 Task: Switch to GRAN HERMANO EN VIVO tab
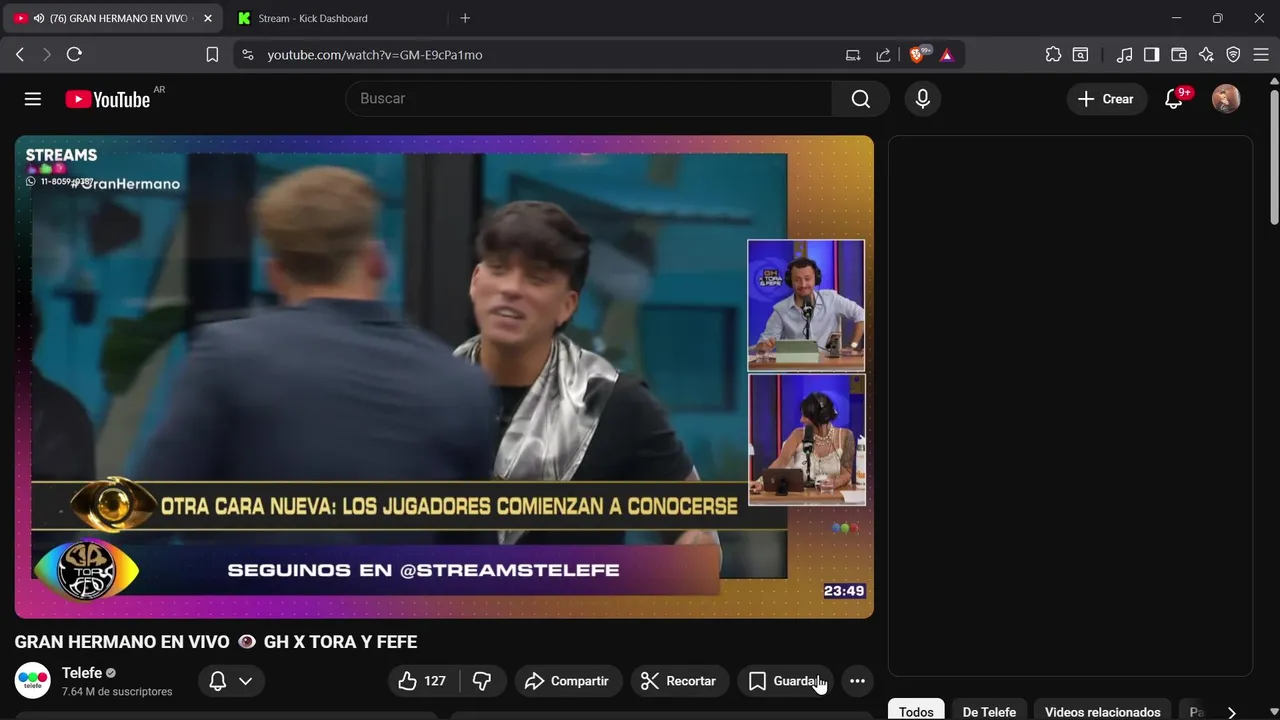pos(113,18)
